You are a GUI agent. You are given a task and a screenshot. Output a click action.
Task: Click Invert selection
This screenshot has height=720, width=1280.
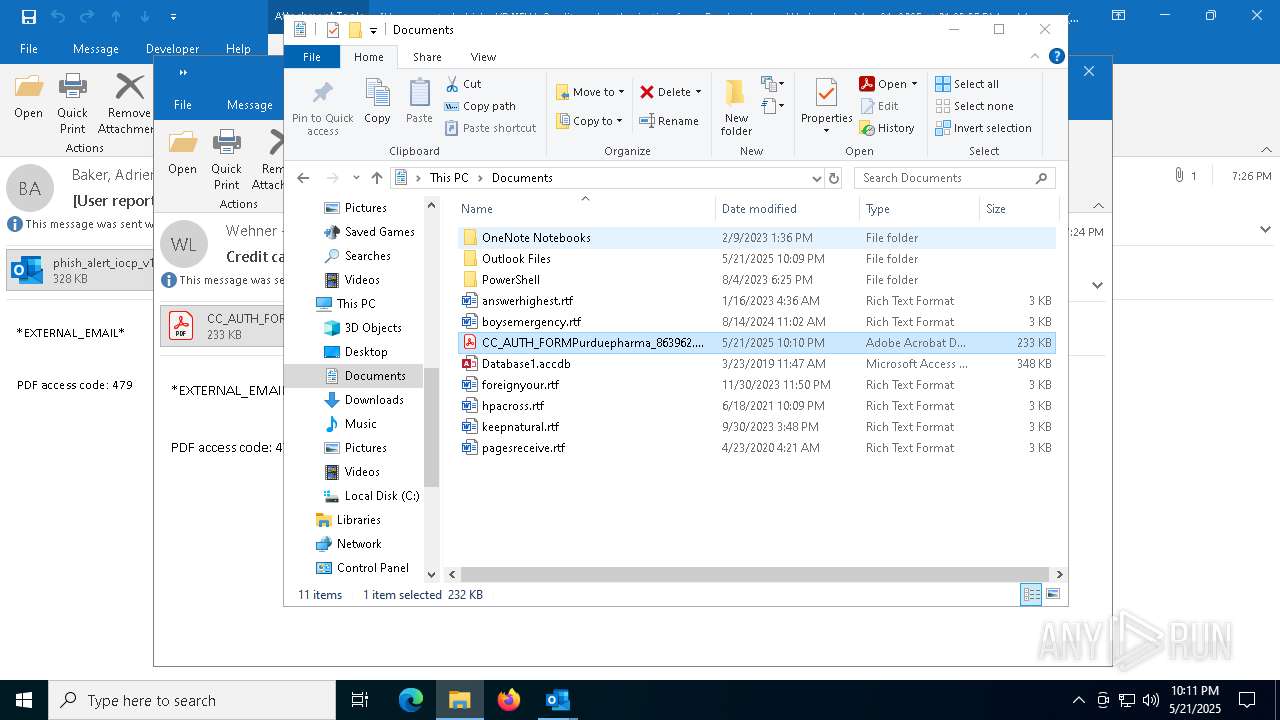click(984, 128)
